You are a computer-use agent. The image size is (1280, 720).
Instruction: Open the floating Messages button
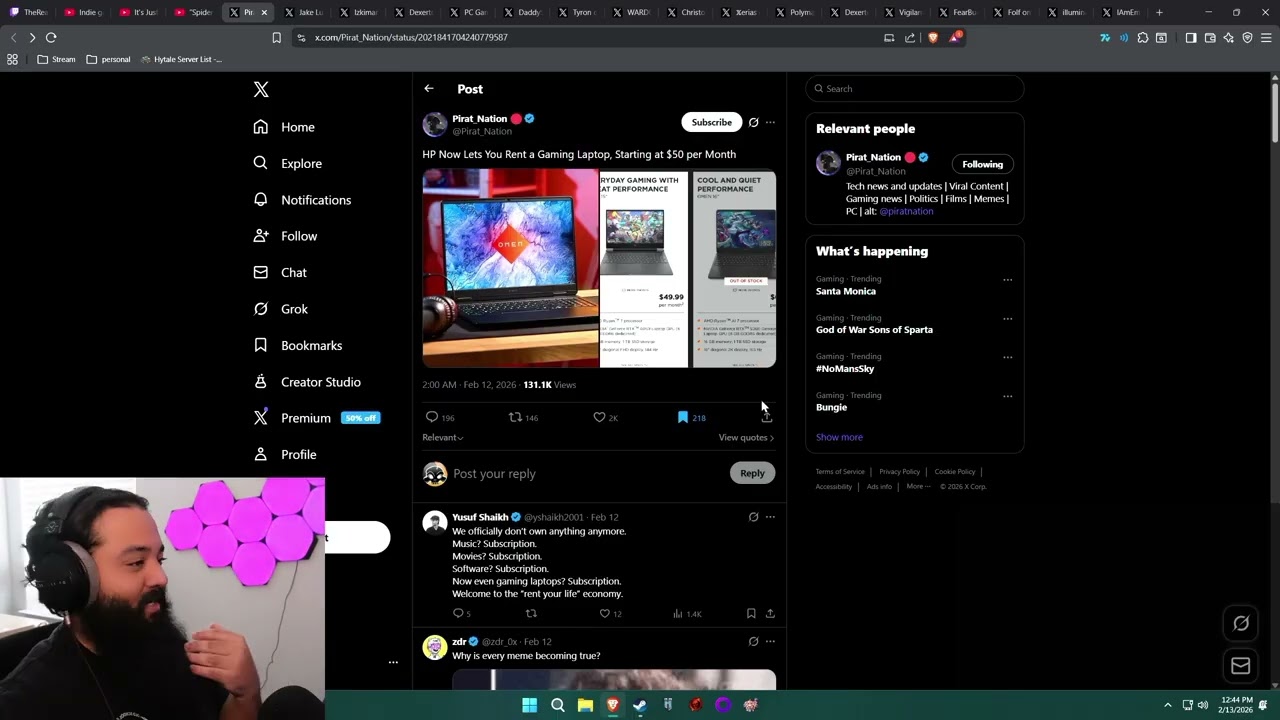pyautogui.click(x=1241, y=665)
